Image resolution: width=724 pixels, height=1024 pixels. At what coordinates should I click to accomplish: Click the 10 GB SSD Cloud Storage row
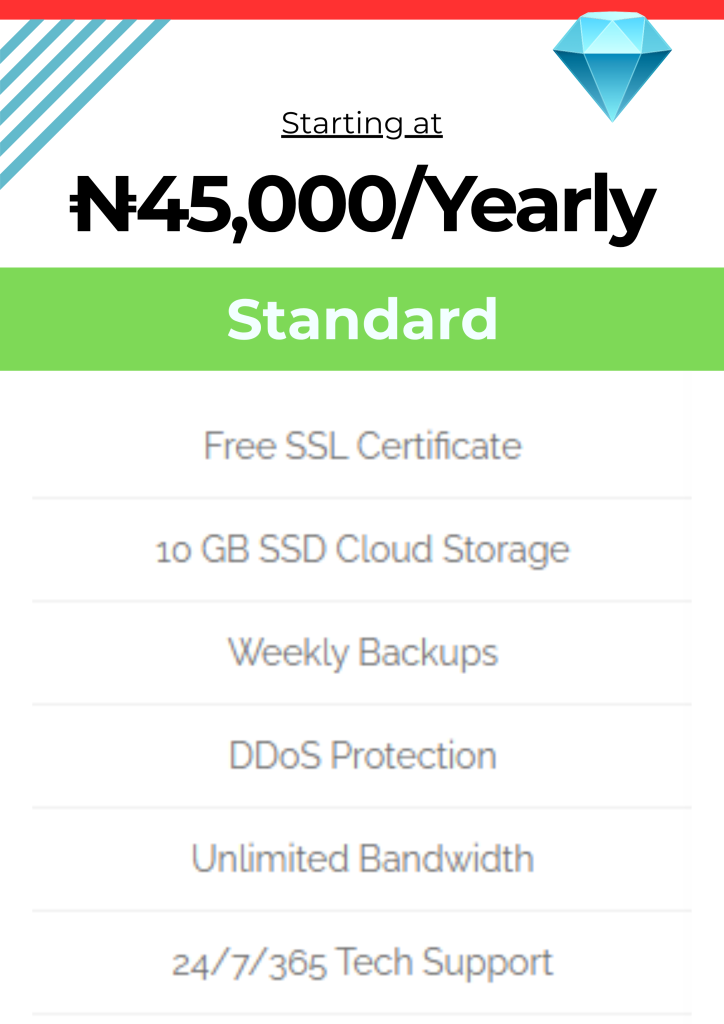click(x=362, y=550)
